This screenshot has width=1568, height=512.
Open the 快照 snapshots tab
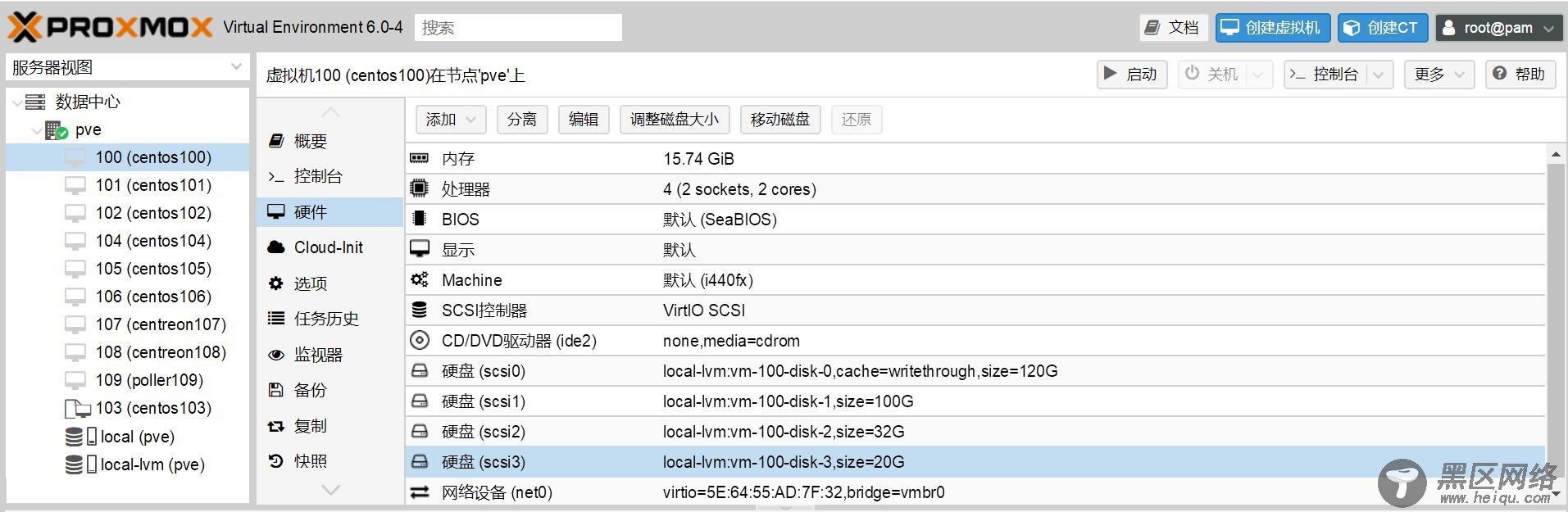330,461
